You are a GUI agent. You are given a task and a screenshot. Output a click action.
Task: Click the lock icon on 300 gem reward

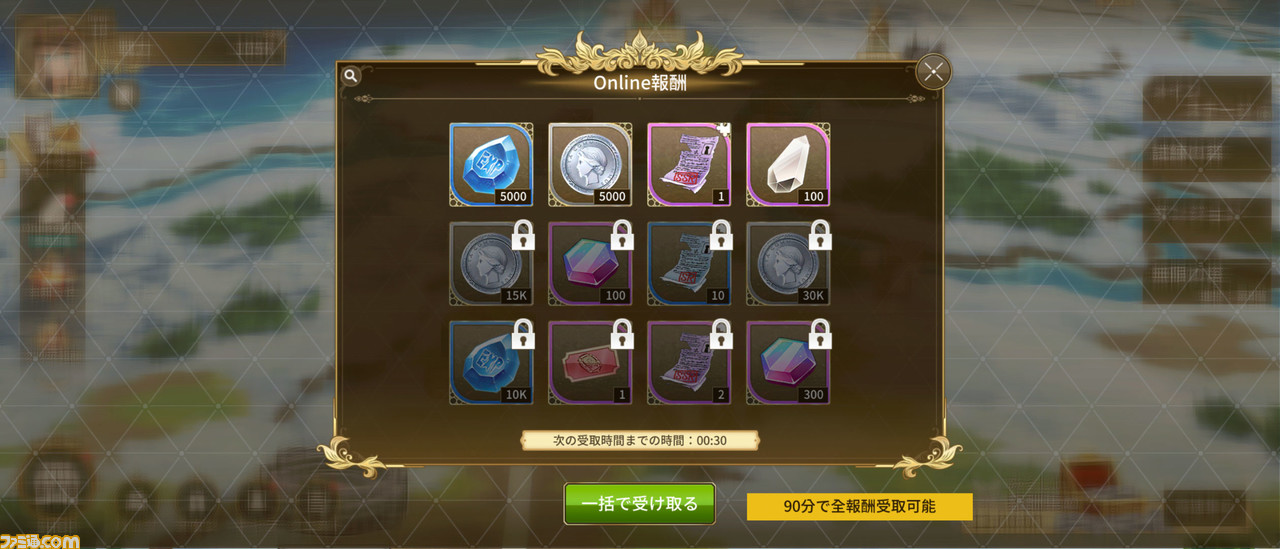click(x=820, y=334)
